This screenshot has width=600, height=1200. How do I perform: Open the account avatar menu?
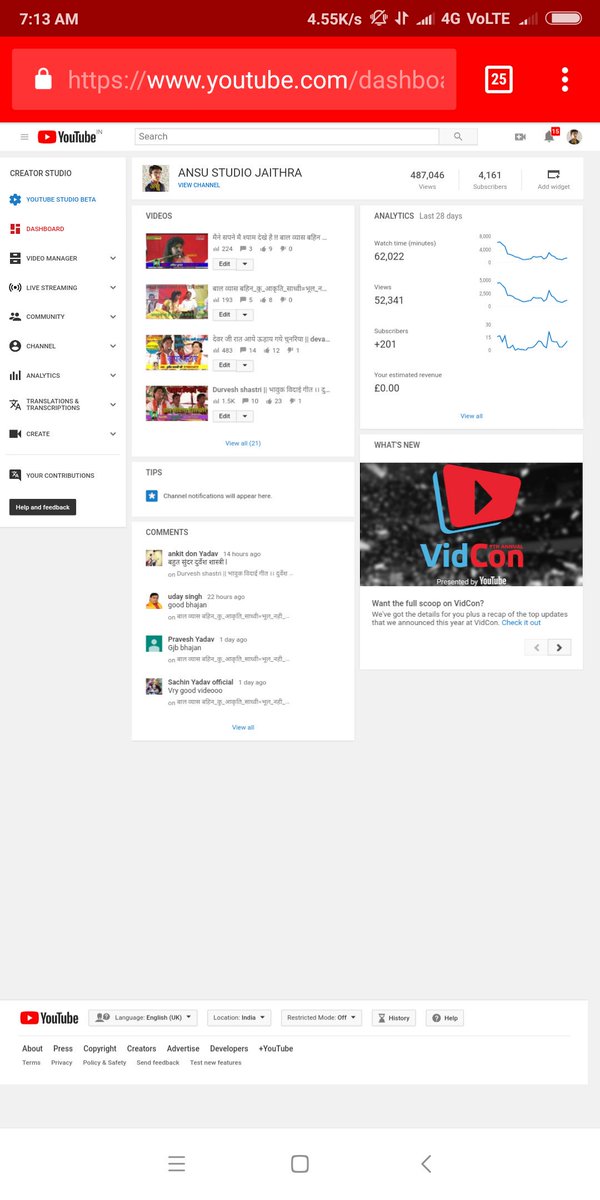pyautogui.click(x=574, y=137)
